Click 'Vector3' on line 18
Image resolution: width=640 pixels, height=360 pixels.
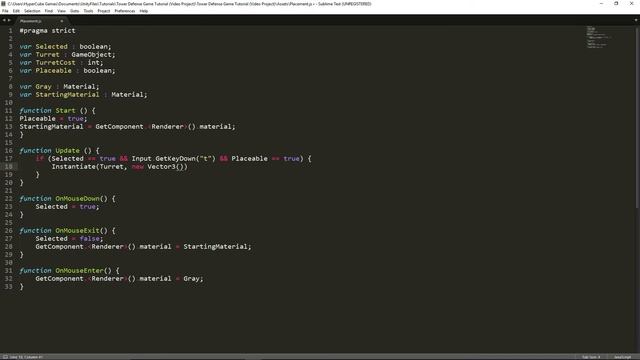coord(162,167)
